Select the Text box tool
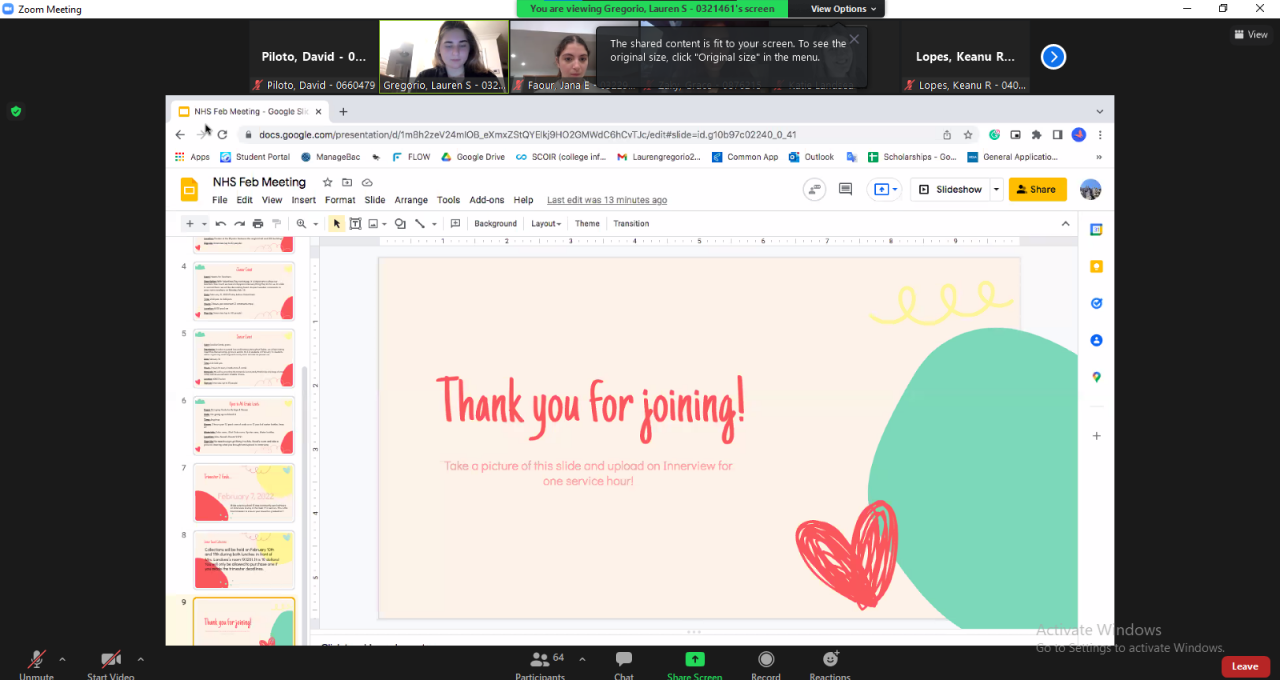This screenshot has height=680, width=1280. pos(355,224)
